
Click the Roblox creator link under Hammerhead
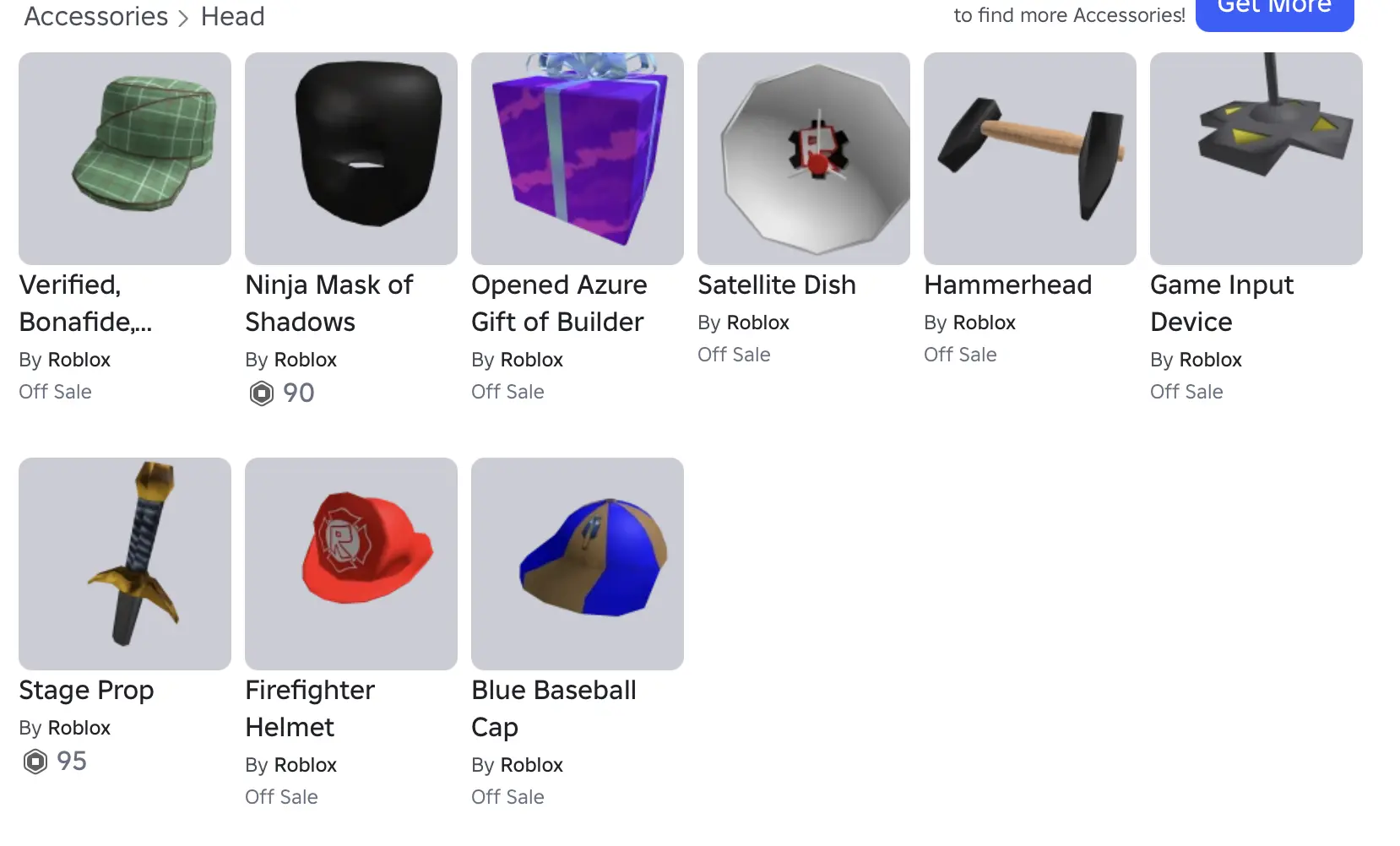[x=985, y=323]
